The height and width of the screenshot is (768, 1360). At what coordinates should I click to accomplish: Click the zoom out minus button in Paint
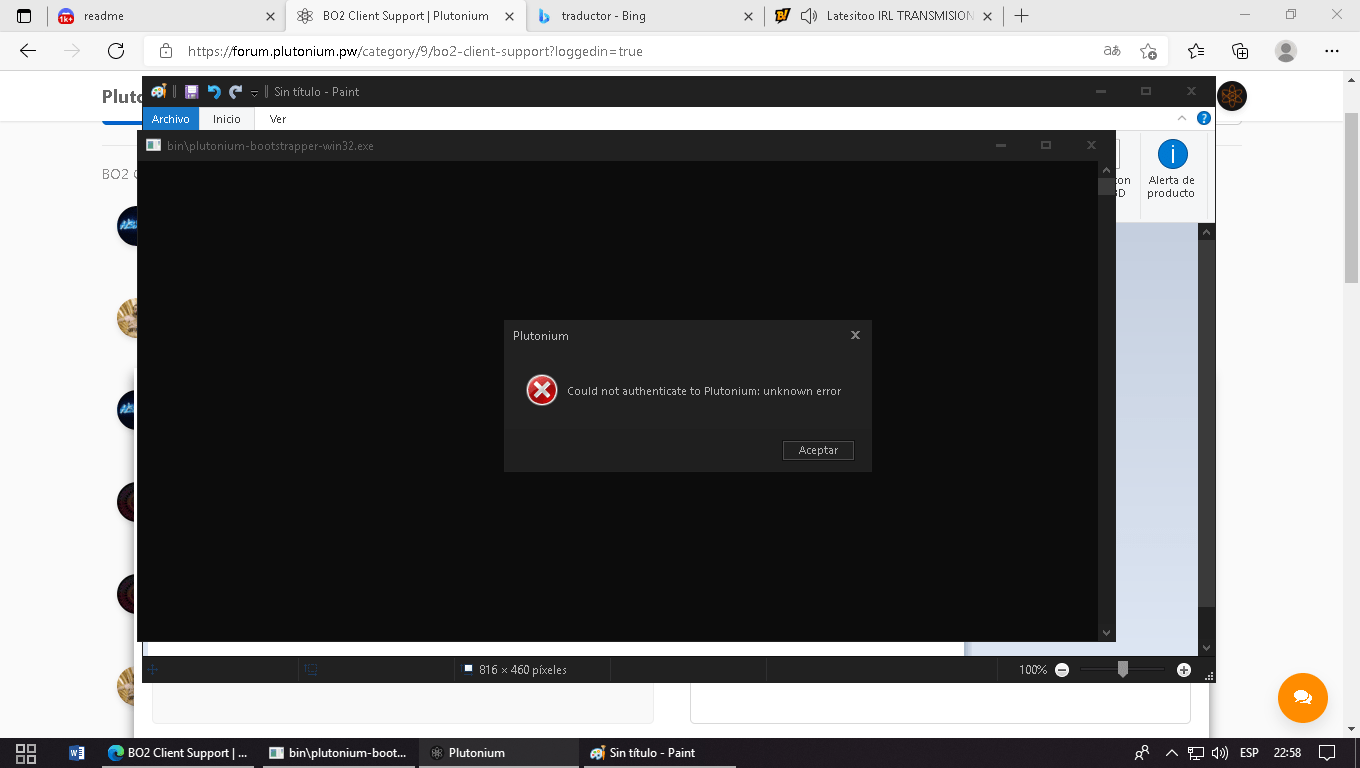coord(1062,670)
